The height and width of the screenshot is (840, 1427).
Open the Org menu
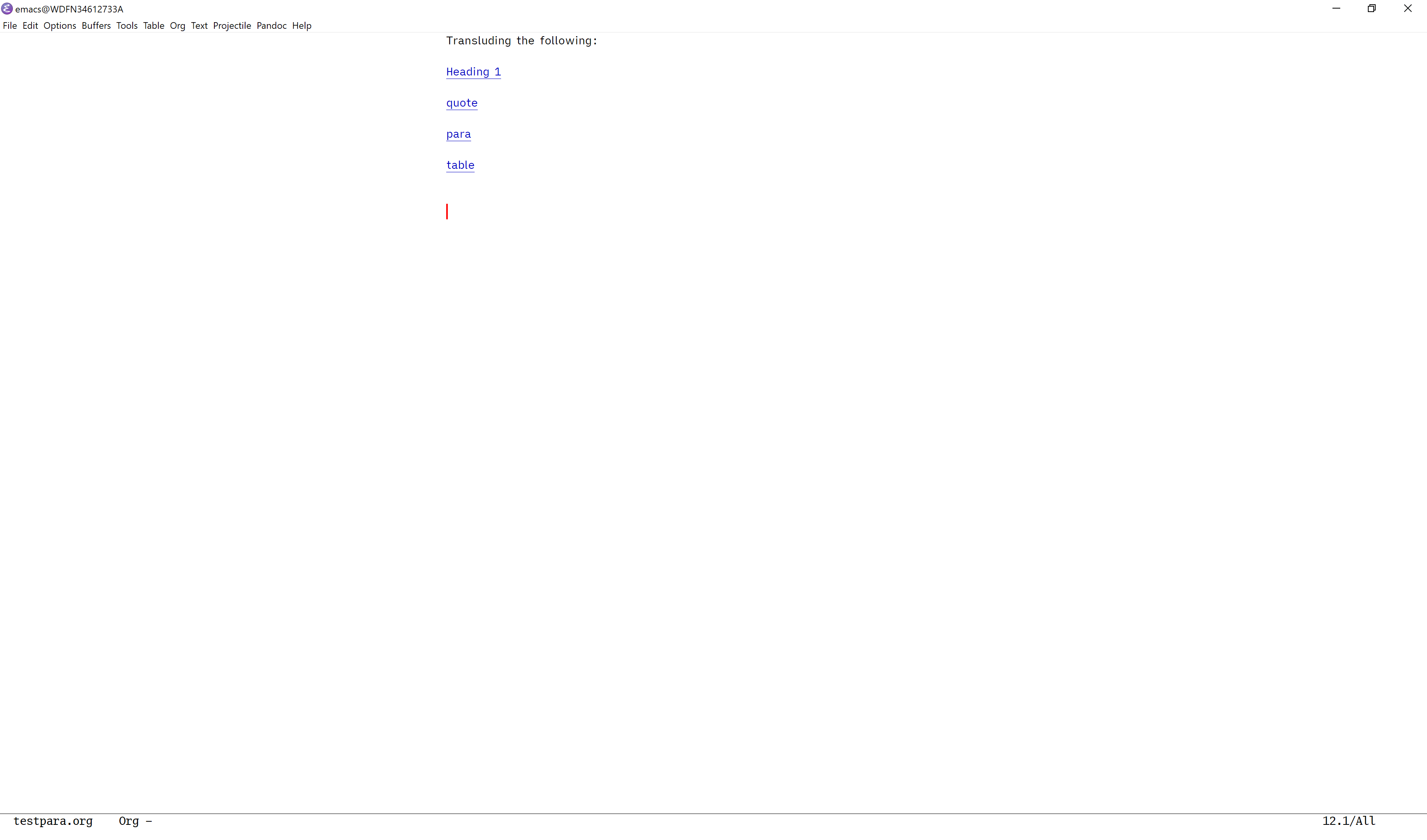pos(177,25)
